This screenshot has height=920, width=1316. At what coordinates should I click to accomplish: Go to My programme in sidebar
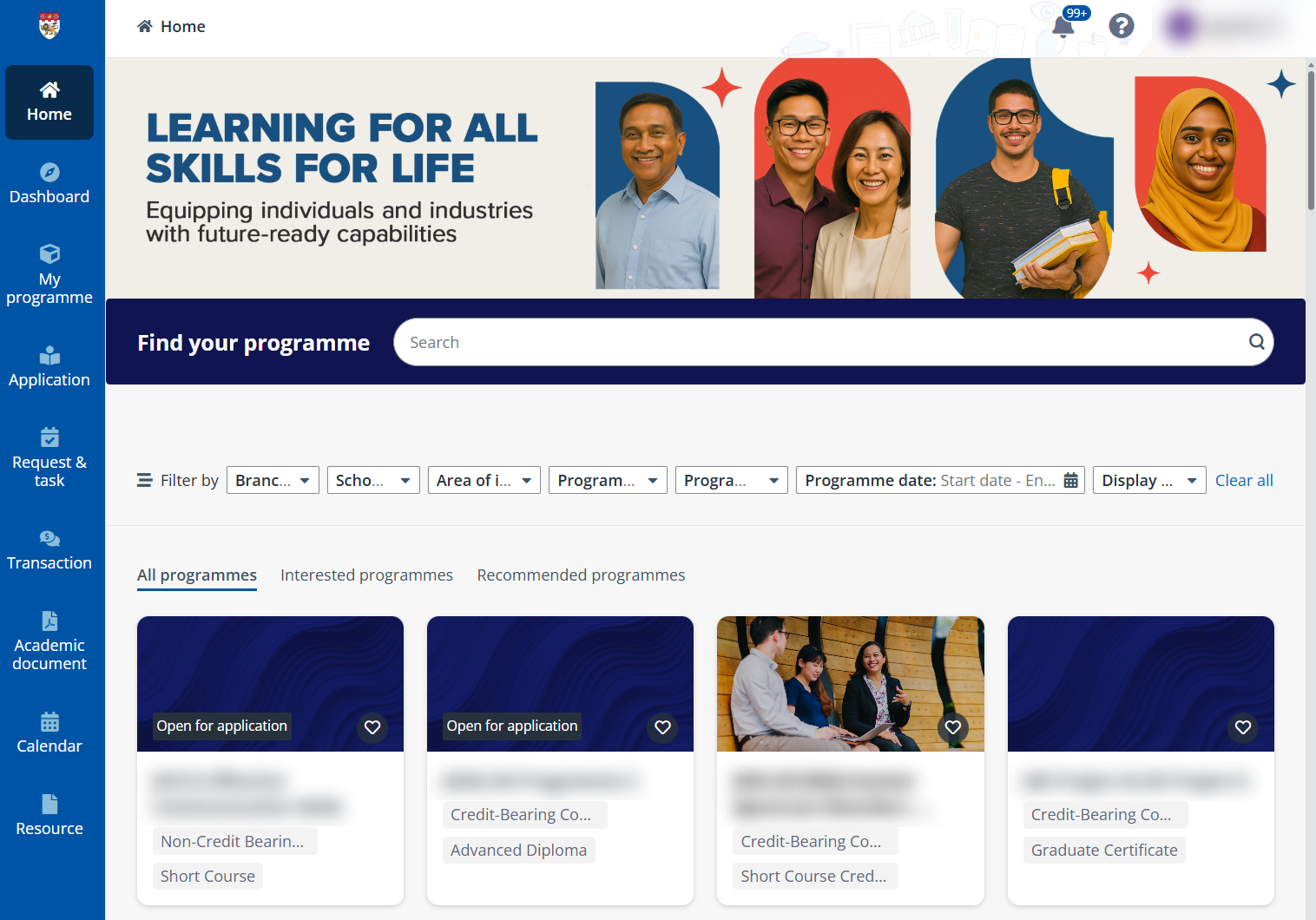(49, 275)
